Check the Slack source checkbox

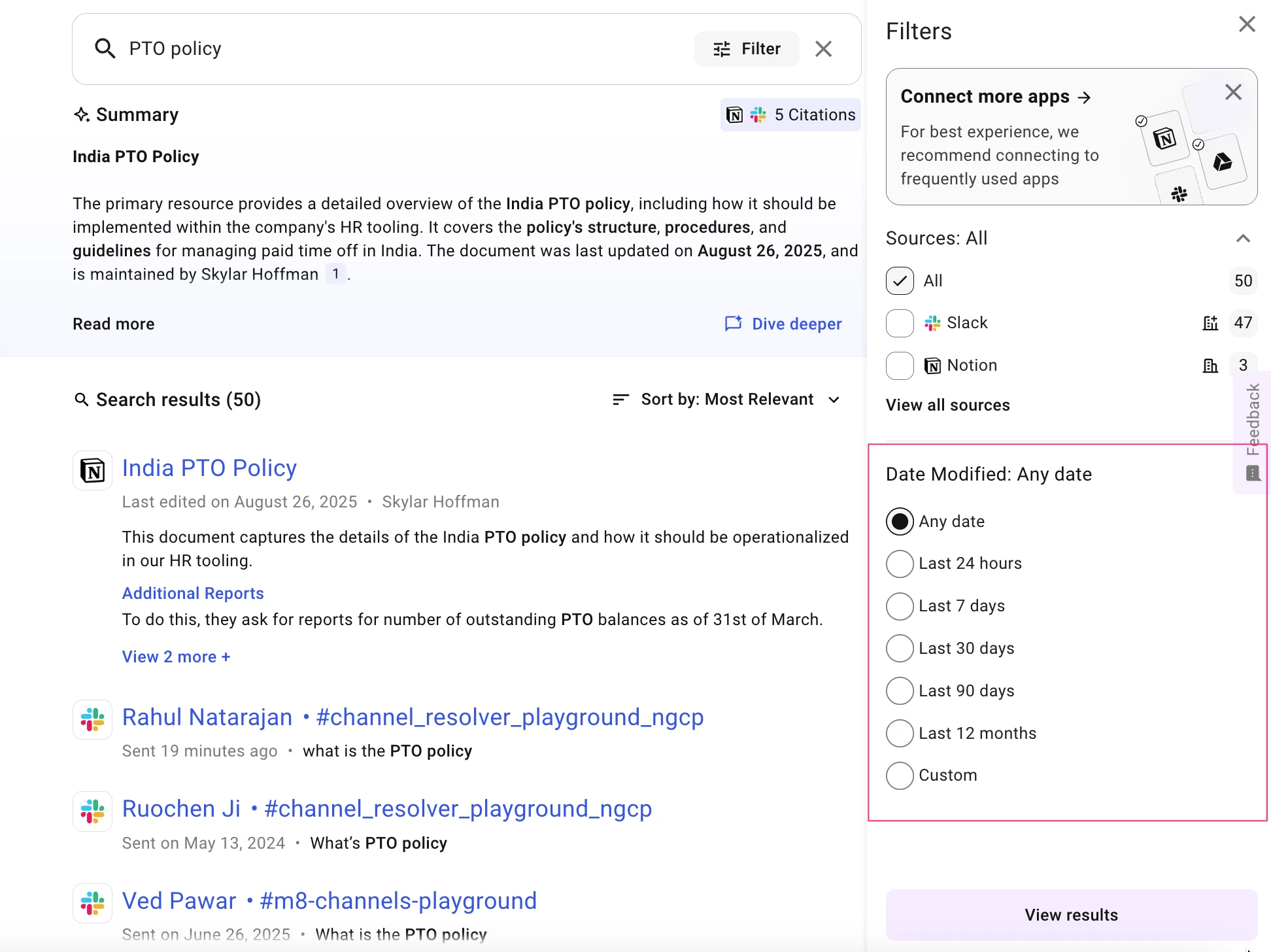(900, 323)
